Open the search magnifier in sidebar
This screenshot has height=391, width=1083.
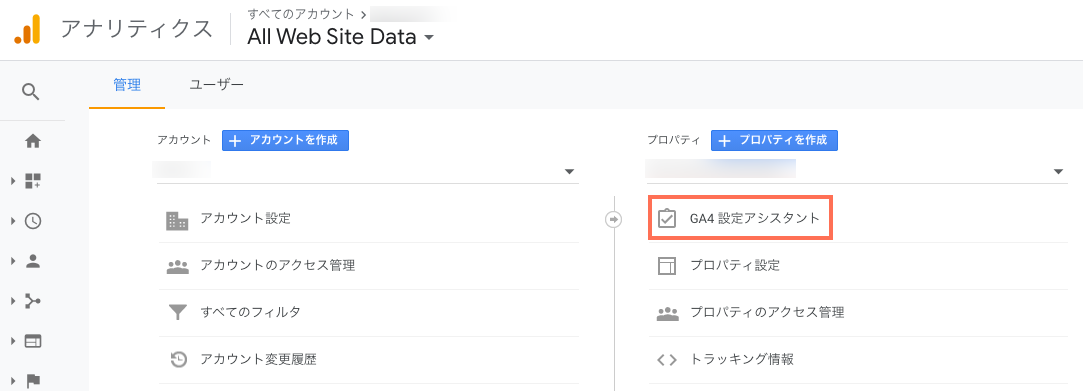[x=31, y=91]
